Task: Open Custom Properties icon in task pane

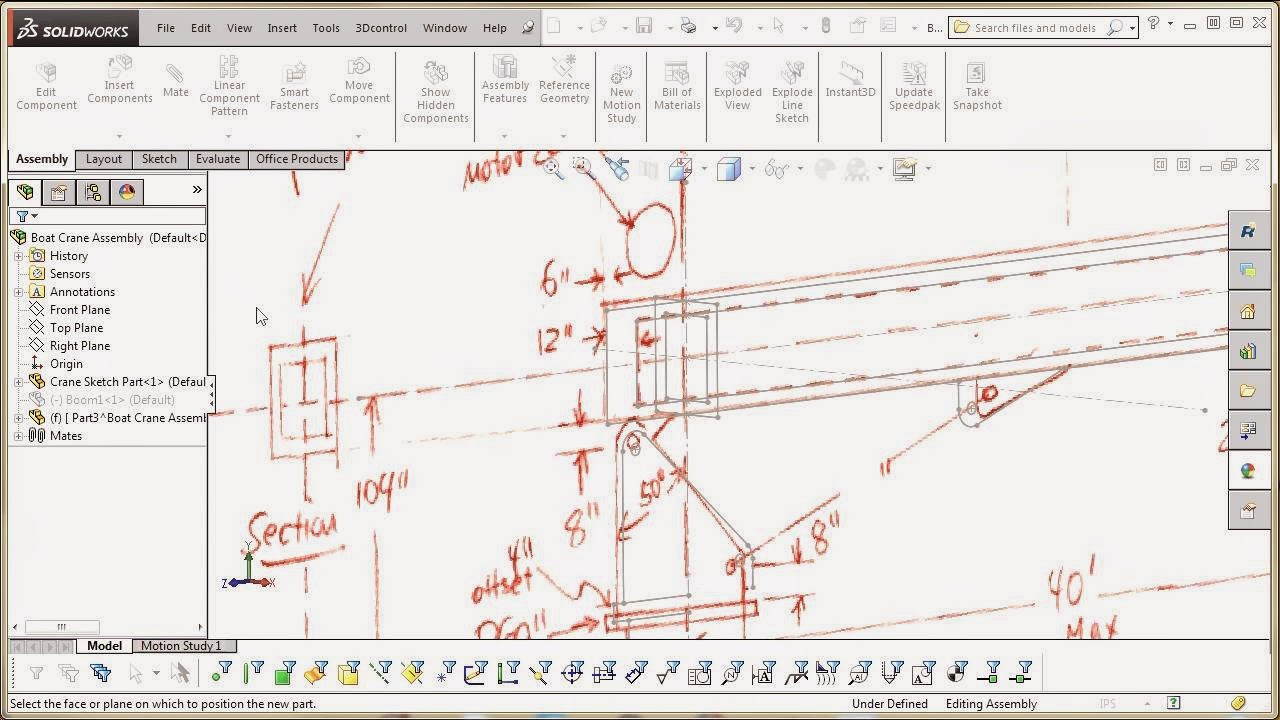Action: (1248, 511)
